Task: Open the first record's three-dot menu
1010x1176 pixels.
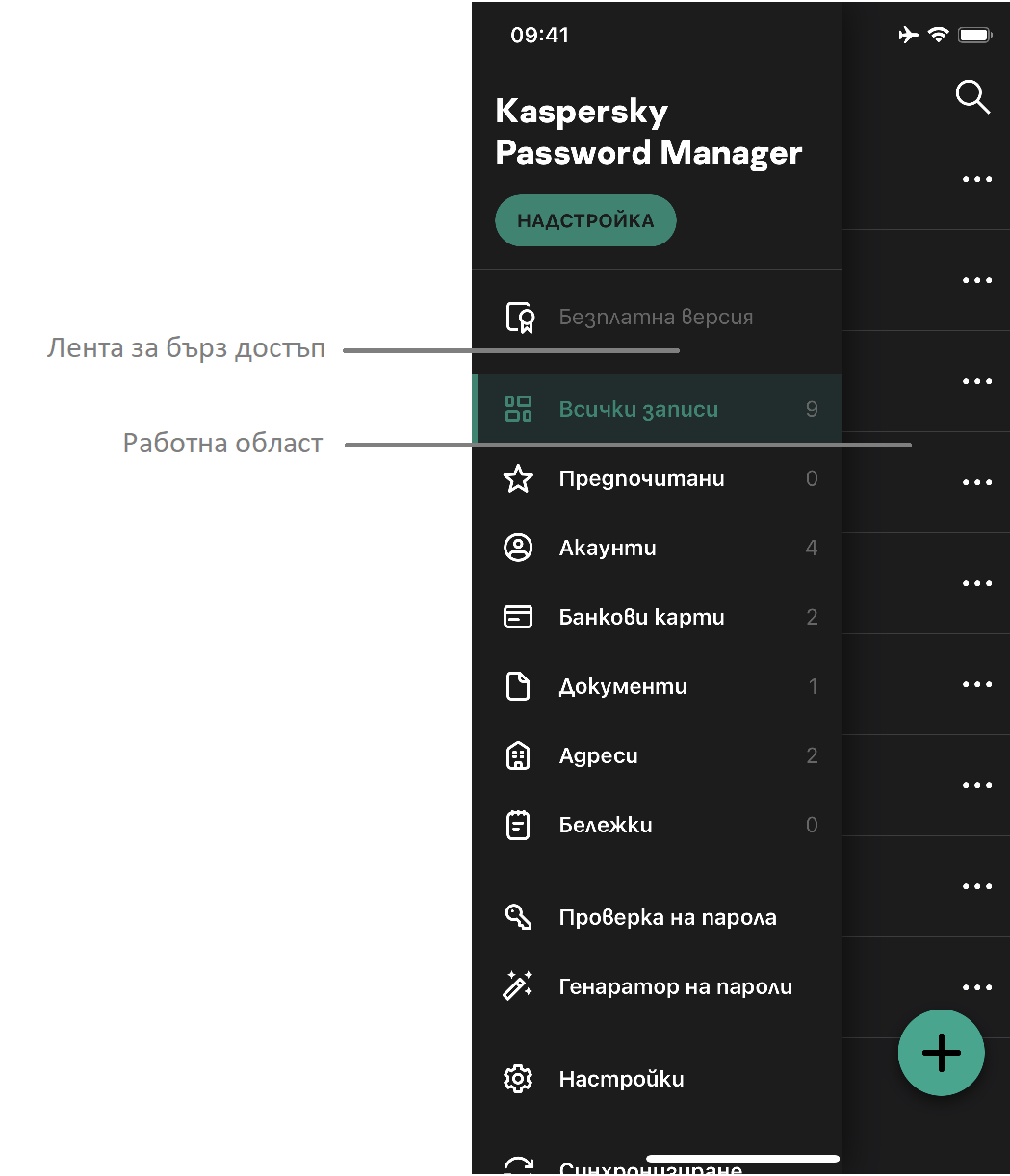Action: coord(976,179)
